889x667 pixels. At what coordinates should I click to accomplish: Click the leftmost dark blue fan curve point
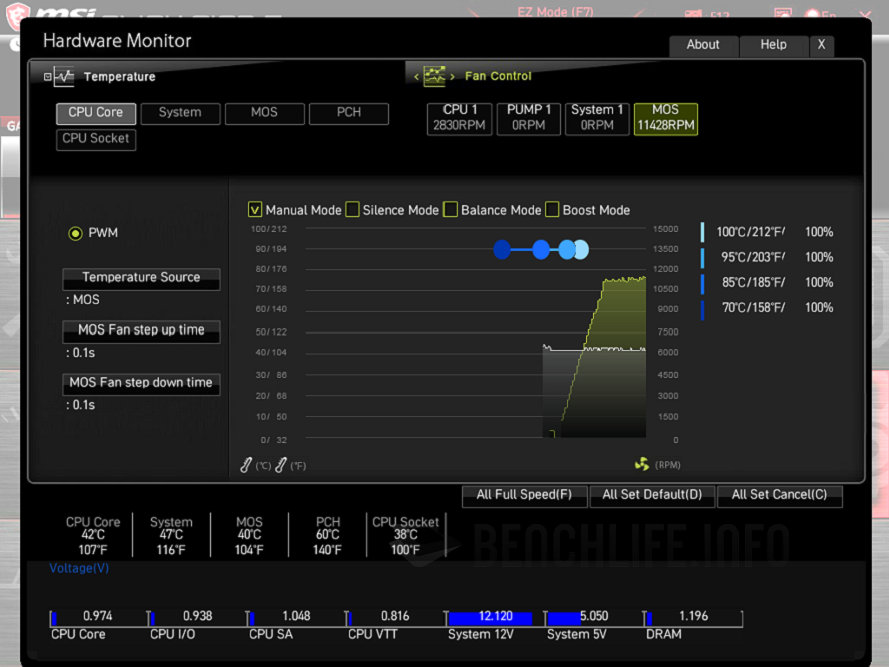502,250
